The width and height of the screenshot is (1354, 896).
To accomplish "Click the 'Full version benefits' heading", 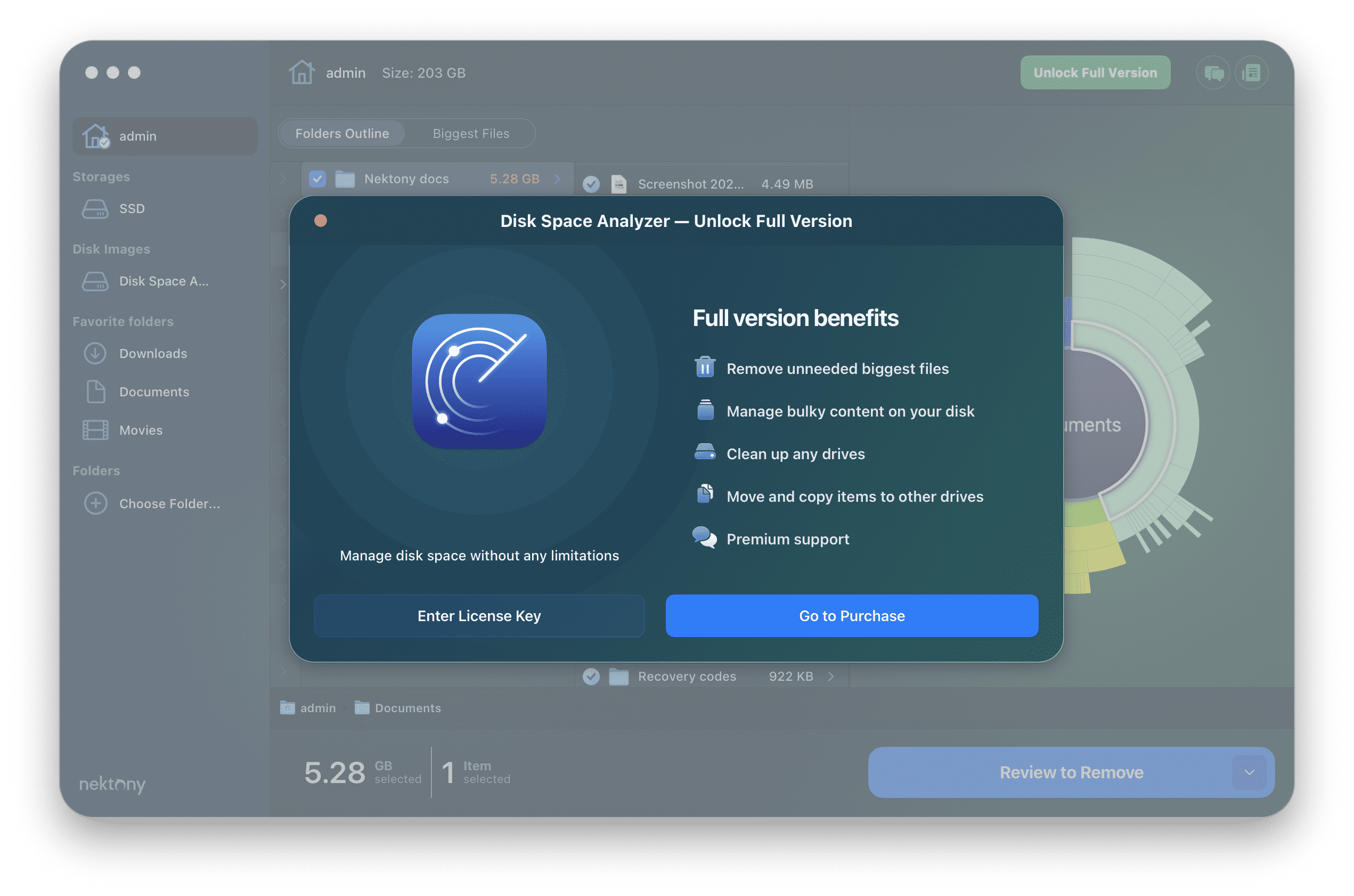I will click(795, 317).
